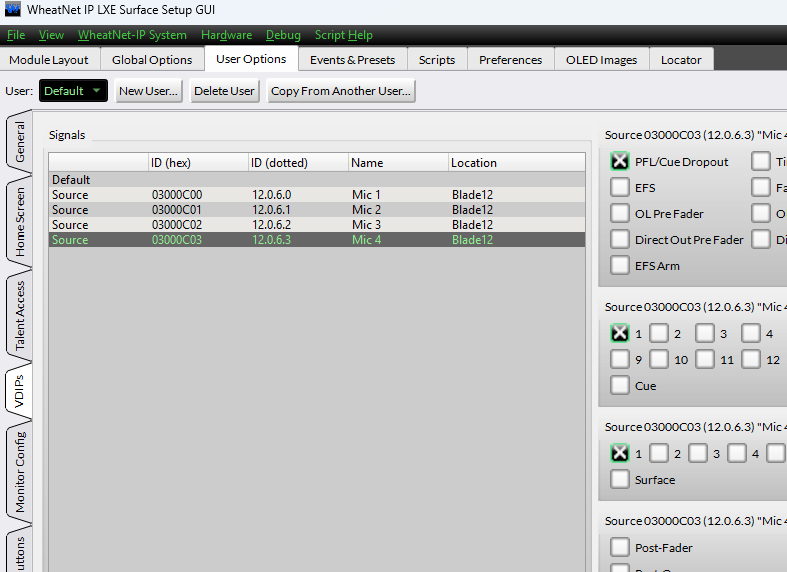Toggle checkbox 11 in middle group
787x572 pixels.
(x=705, y=360)
